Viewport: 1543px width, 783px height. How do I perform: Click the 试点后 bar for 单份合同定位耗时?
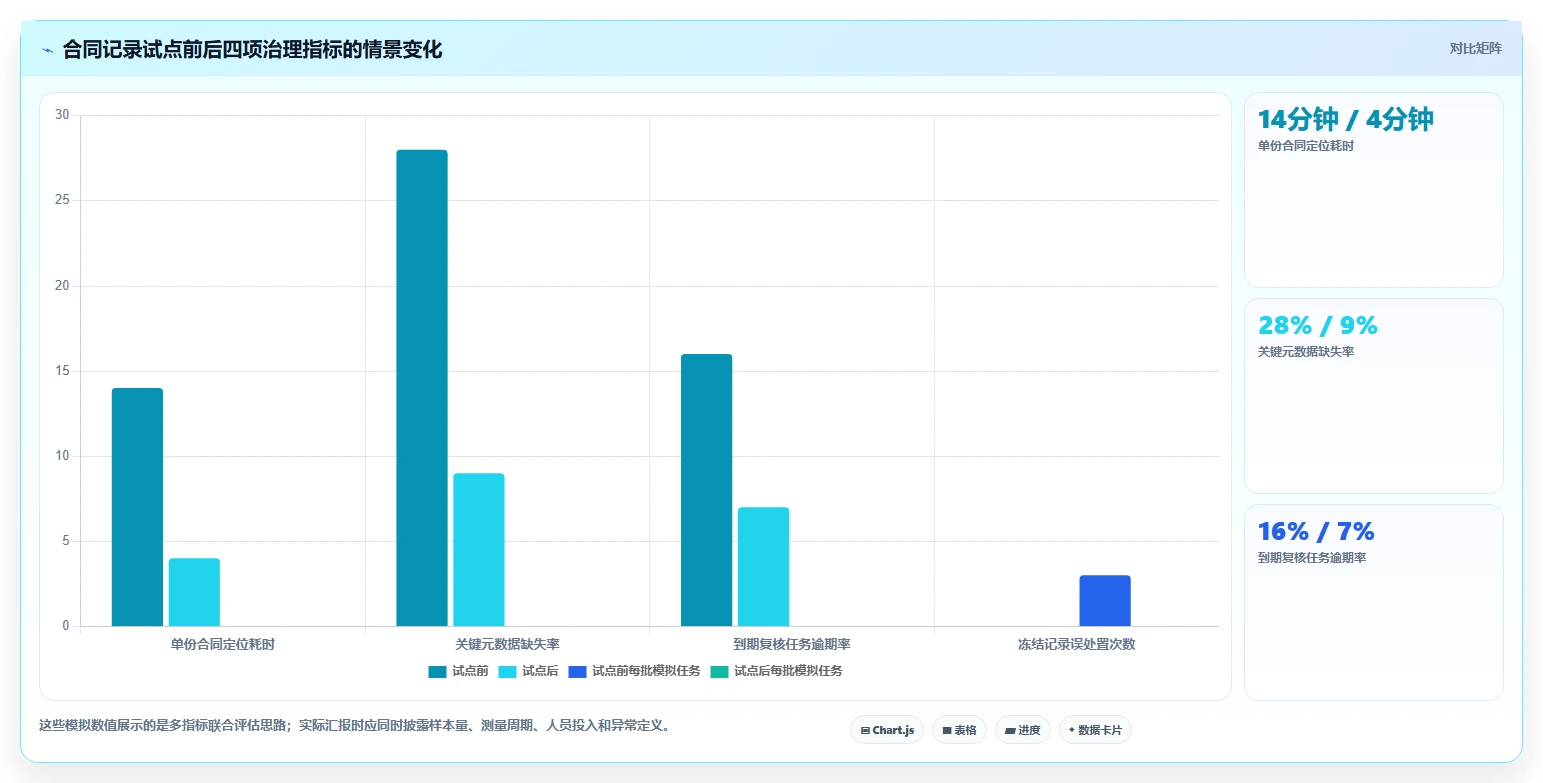point(194,592)
